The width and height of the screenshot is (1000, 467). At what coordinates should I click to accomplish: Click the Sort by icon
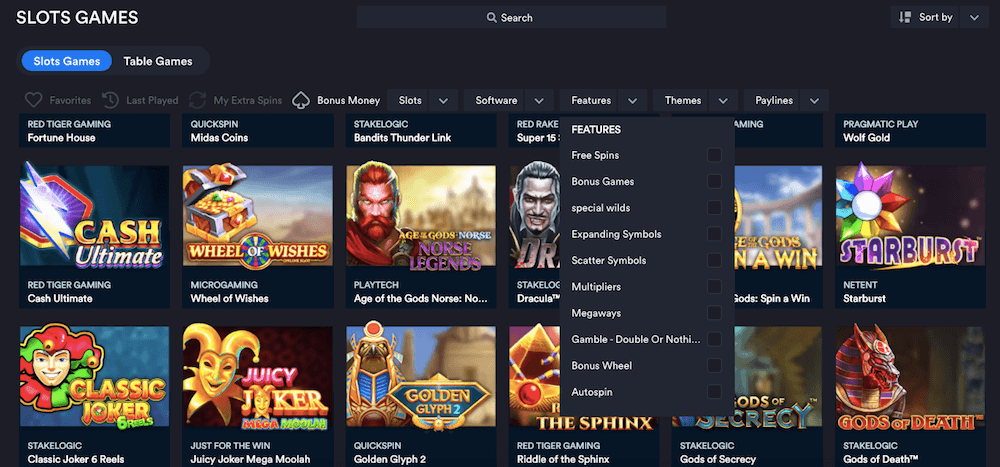(905, 17)
